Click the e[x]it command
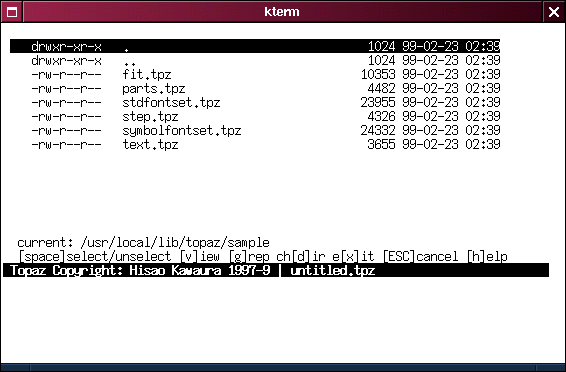 353,257
